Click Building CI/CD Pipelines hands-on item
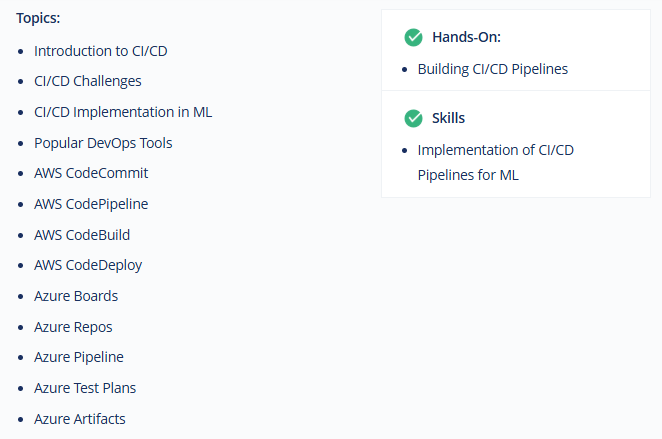 pyautogui.click(x=493, y=69)
